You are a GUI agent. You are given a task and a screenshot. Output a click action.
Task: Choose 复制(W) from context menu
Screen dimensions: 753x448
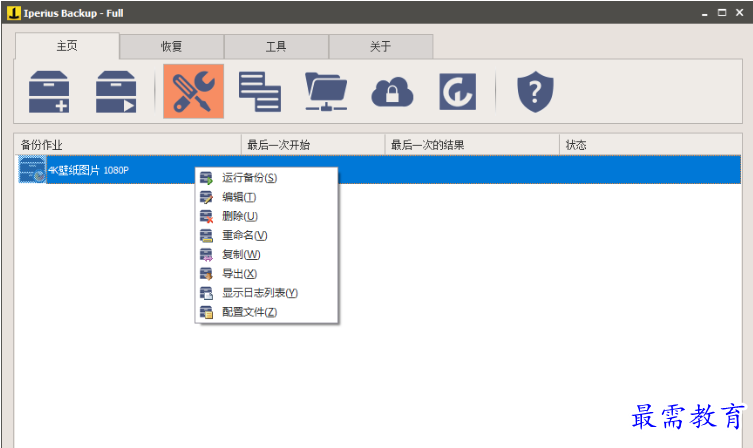pyautogui.click(x=267, y=255)
